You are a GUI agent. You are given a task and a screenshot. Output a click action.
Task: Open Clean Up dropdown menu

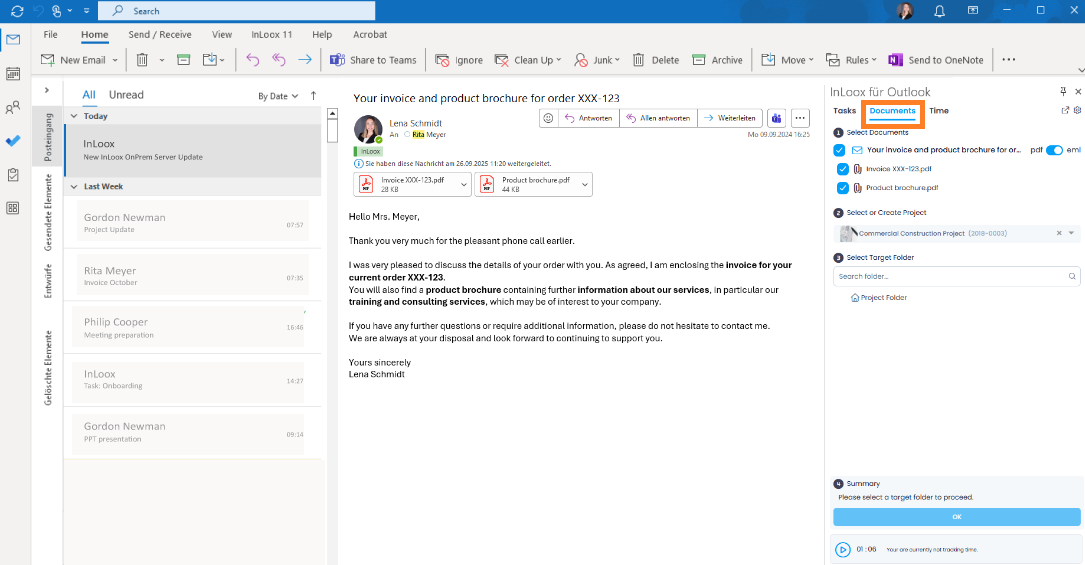click(558, 60)
